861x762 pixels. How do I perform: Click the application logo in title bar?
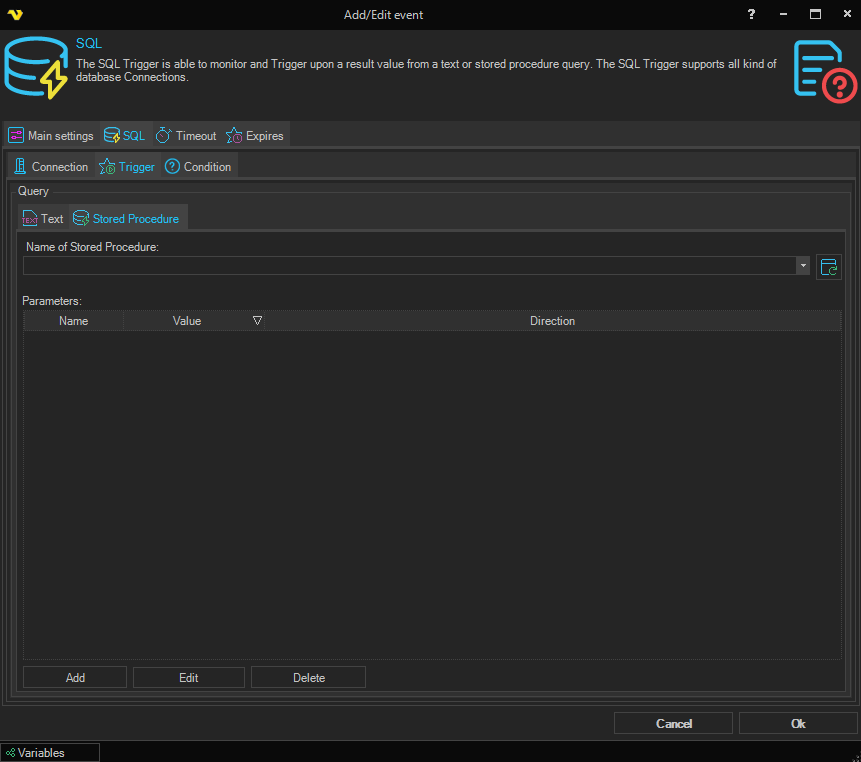tap(14, 15)
